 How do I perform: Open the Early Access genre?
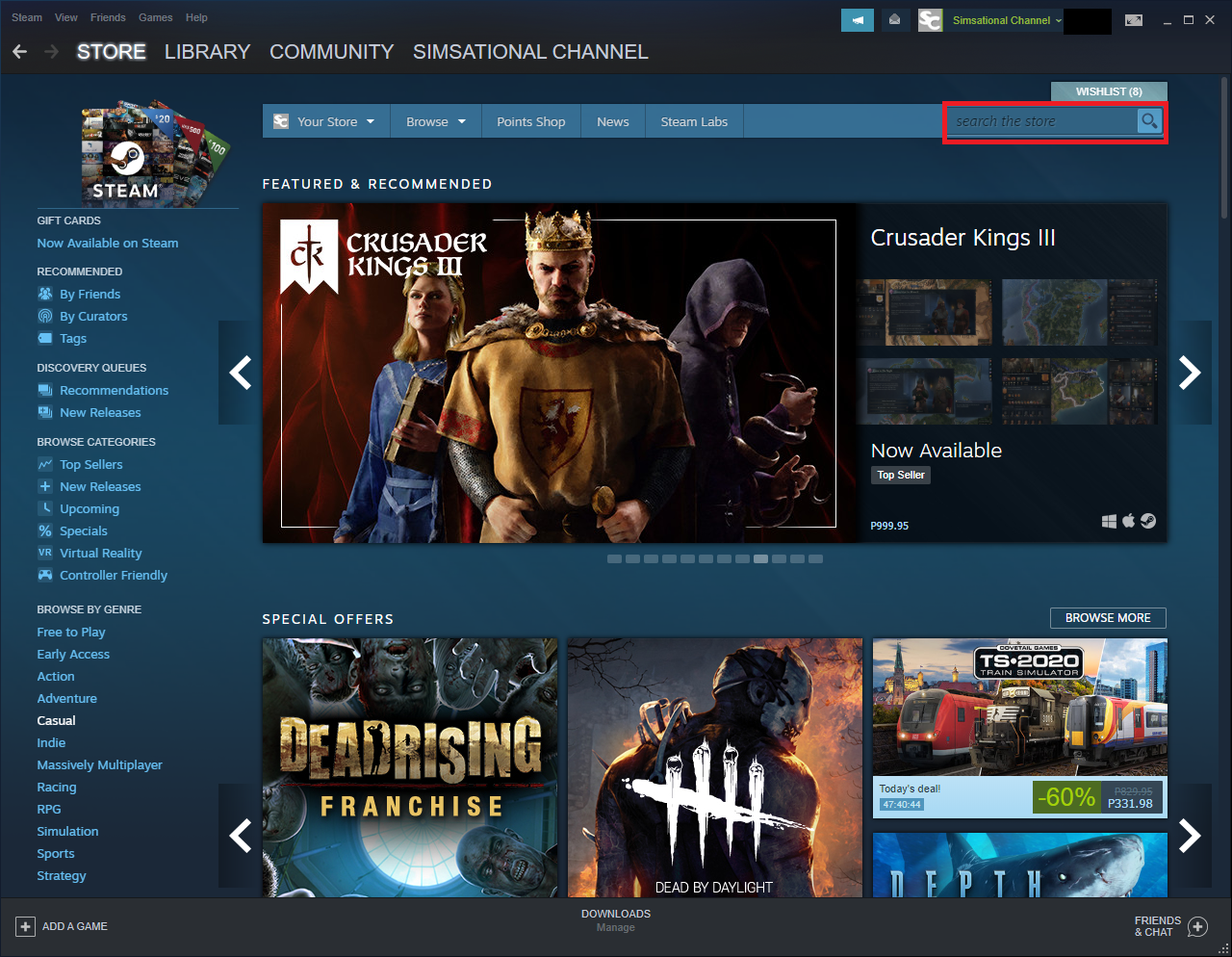click(73, 654)
